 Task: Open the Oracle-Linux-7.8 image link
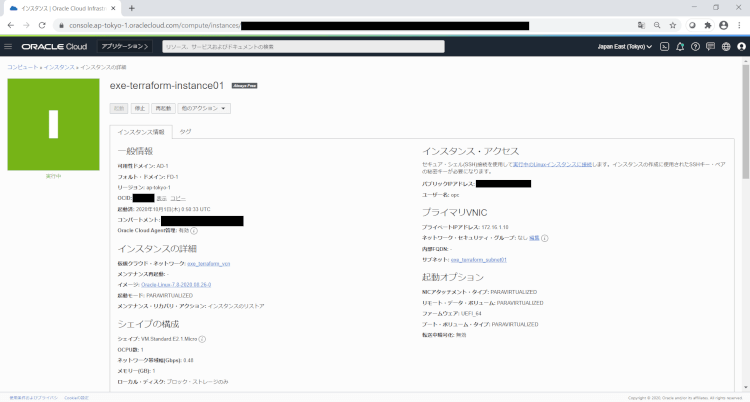click(176, 285)
